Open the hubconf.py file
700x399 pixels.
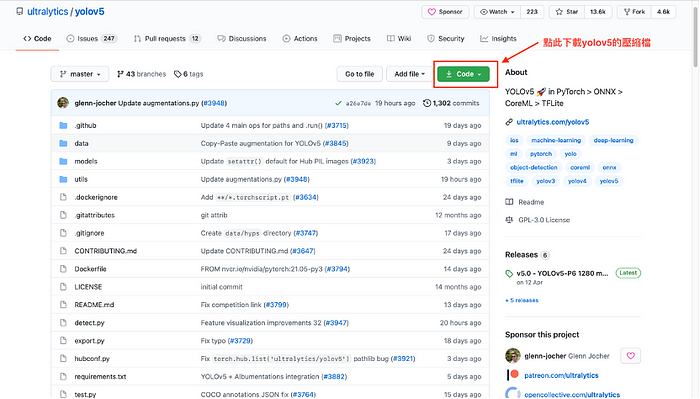pyautogui.click(x=92, y=359)
